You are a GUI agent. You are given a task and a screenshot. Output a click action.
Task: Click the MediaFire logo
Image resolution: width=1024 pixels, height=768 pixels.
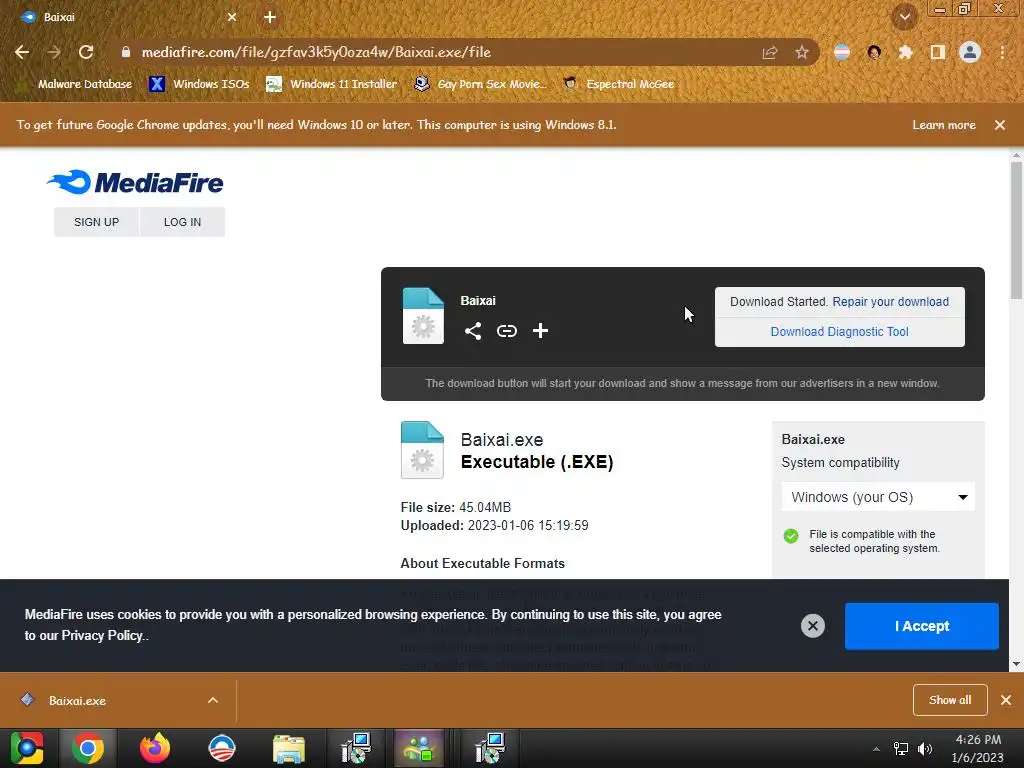[x=135, y=183]
